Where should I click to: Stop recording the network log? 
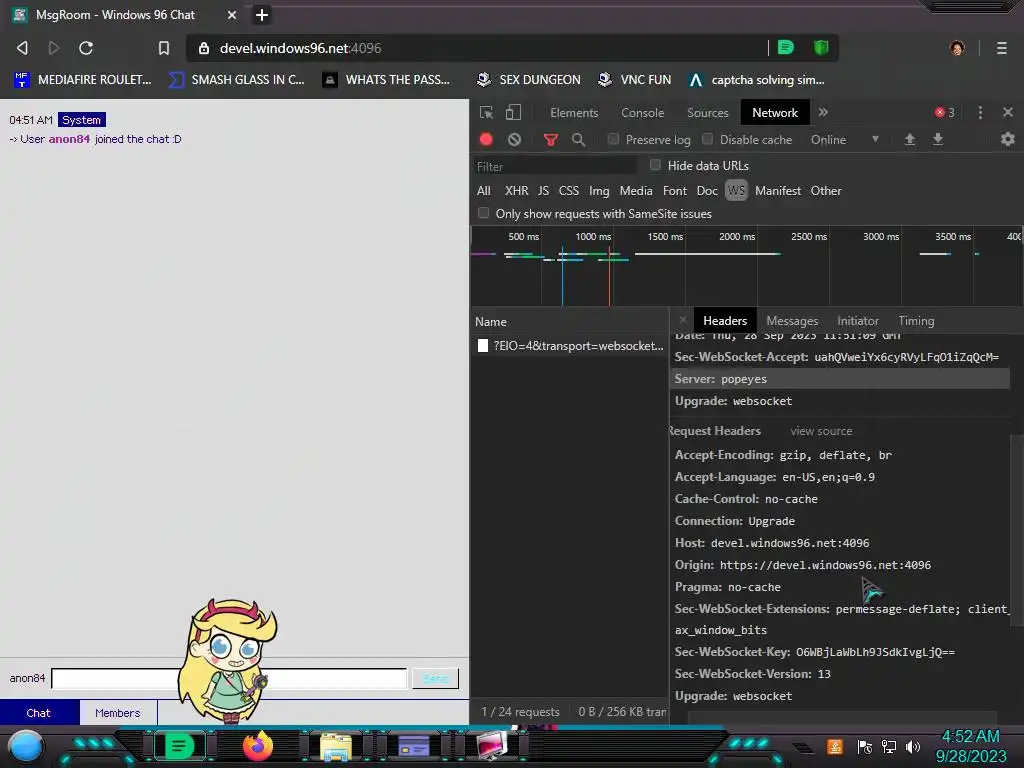tap(486, 139)
